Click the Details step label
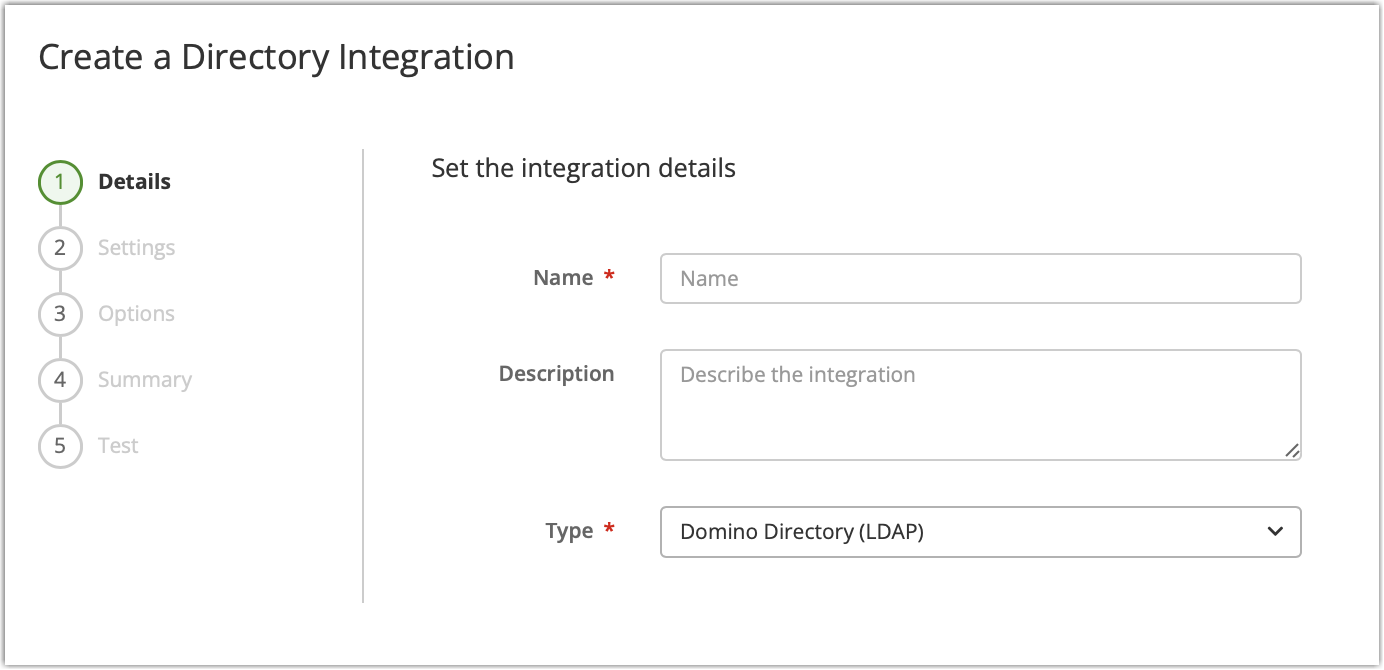Viewport: 1384px width, 670px height. (x=133, y=182)
